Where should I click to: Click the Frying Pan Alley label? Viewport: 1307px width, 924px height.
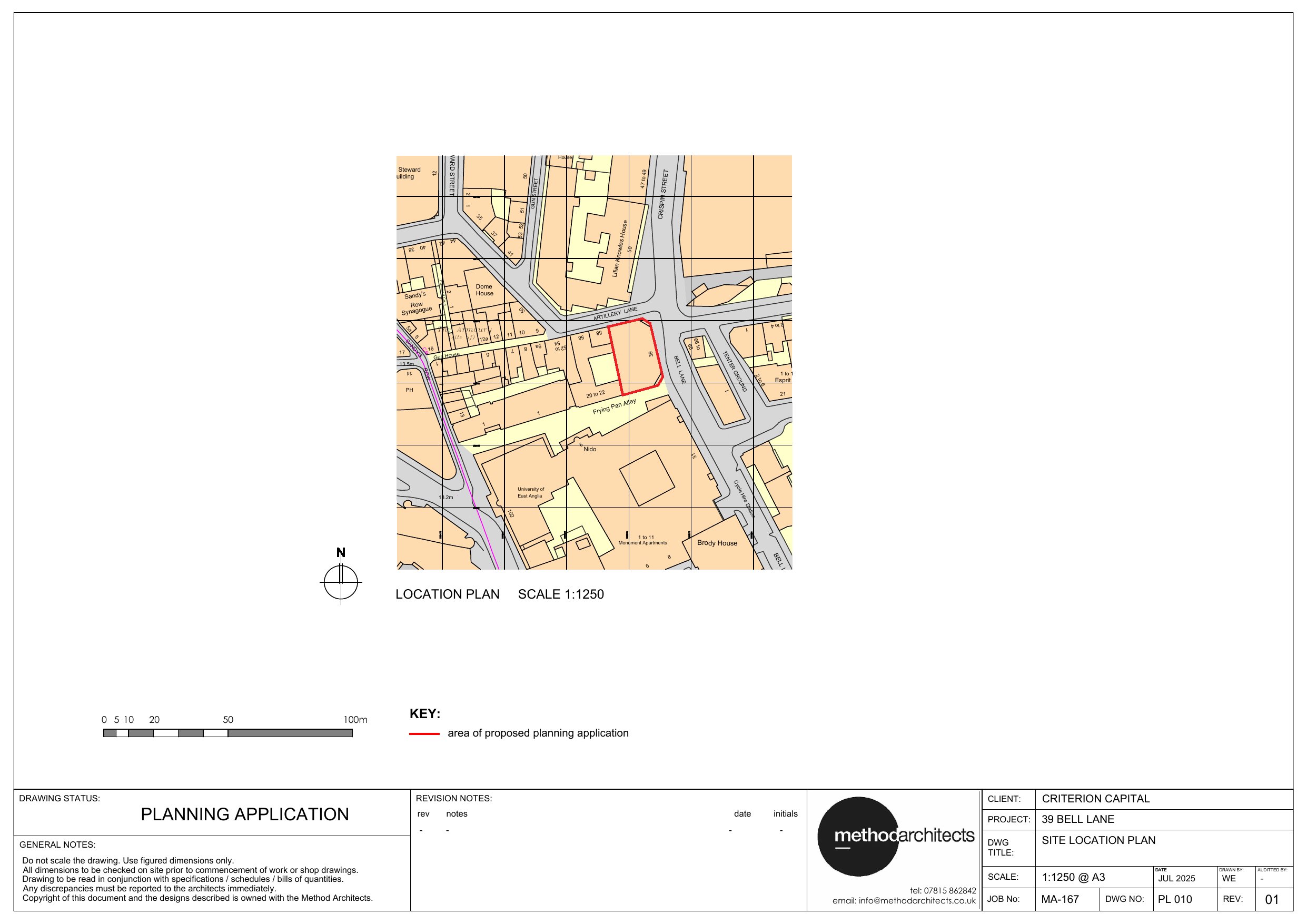(x=614, y=406)
